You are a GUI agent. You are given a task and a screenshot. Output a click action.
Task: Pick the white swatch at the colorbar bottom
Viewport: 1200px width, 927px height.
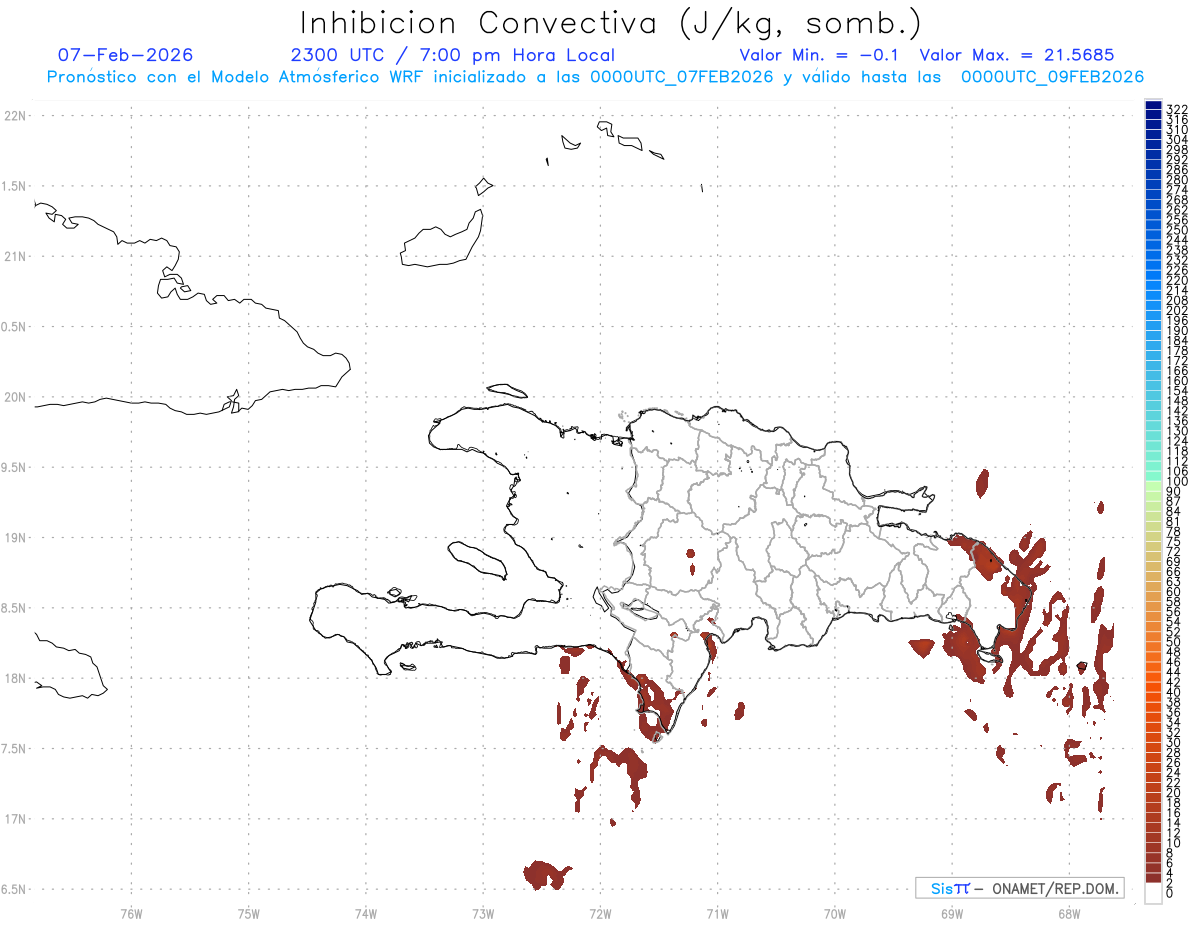pos(1153,893)
